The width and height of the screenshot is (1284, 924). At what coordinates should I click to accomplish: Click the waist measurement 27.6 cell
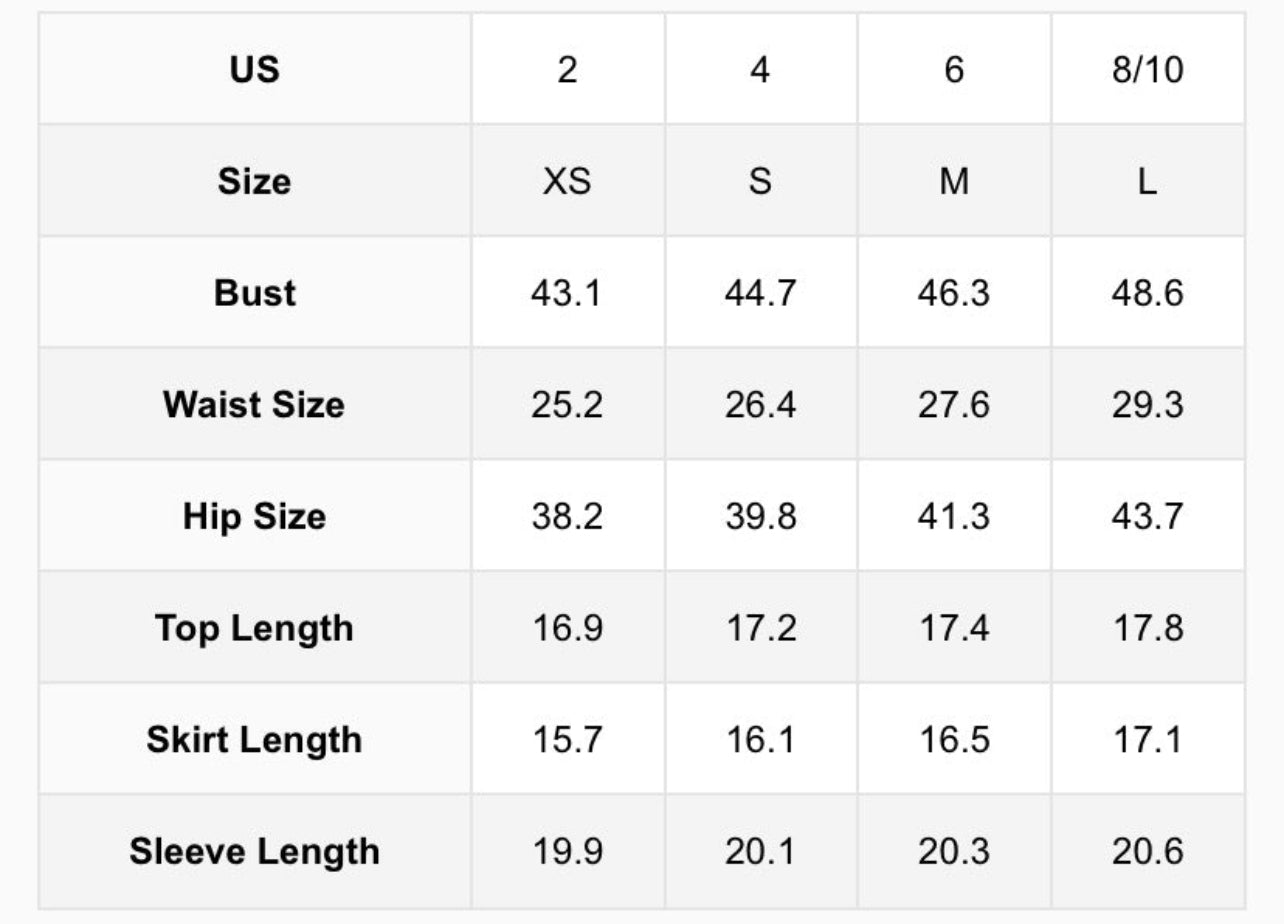[954, 405]
